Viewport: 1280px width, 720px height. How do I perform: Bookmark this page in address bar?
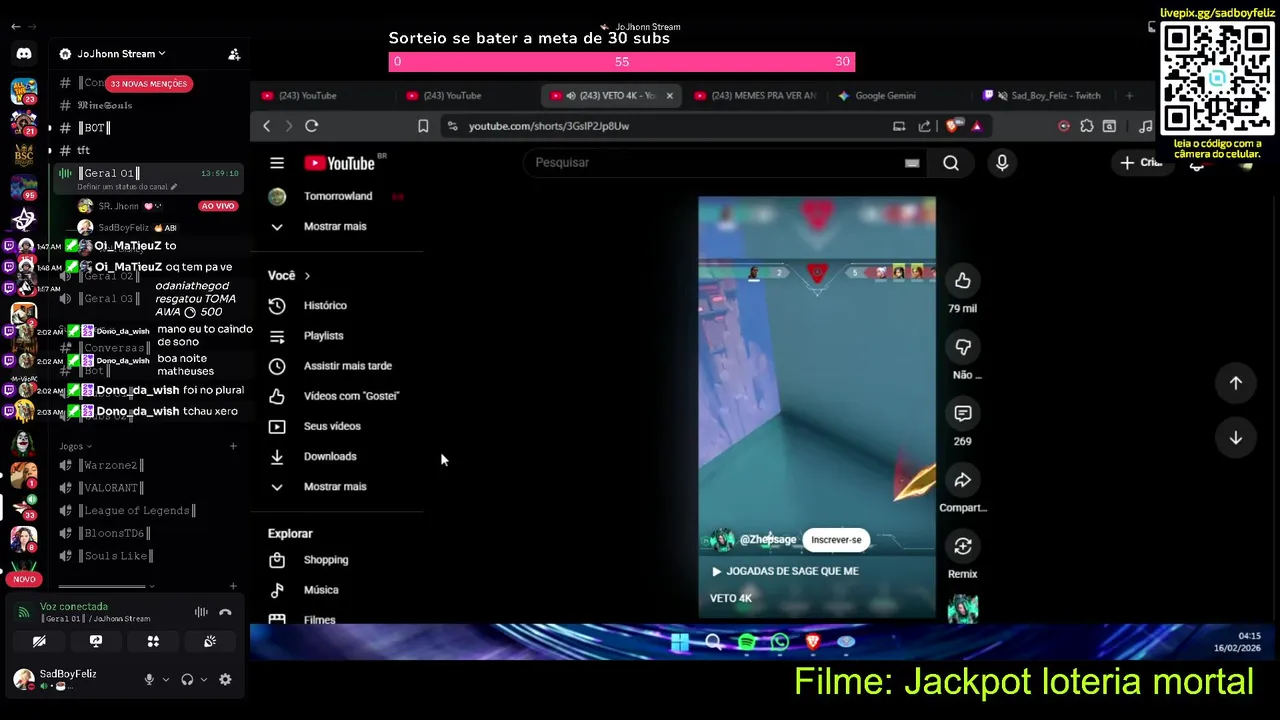click(423, 126)
